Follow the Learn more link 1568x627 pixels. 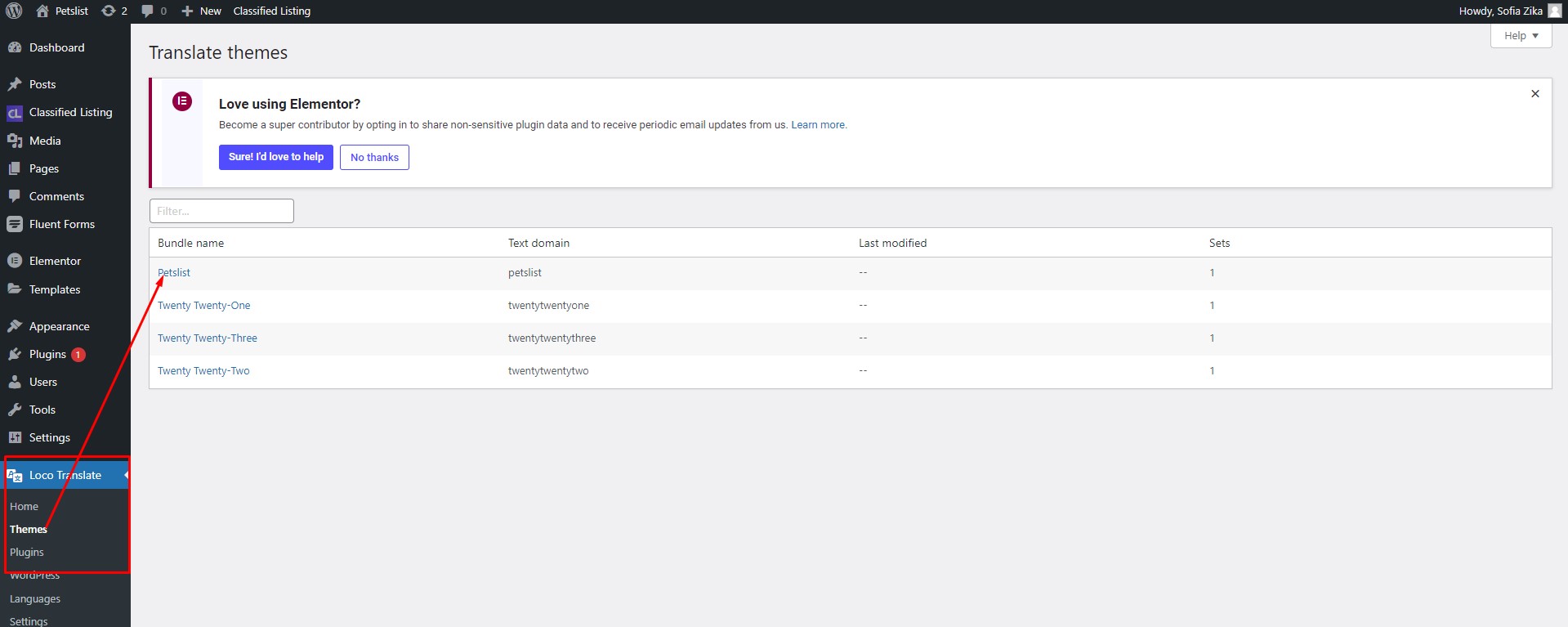(819, 125)
